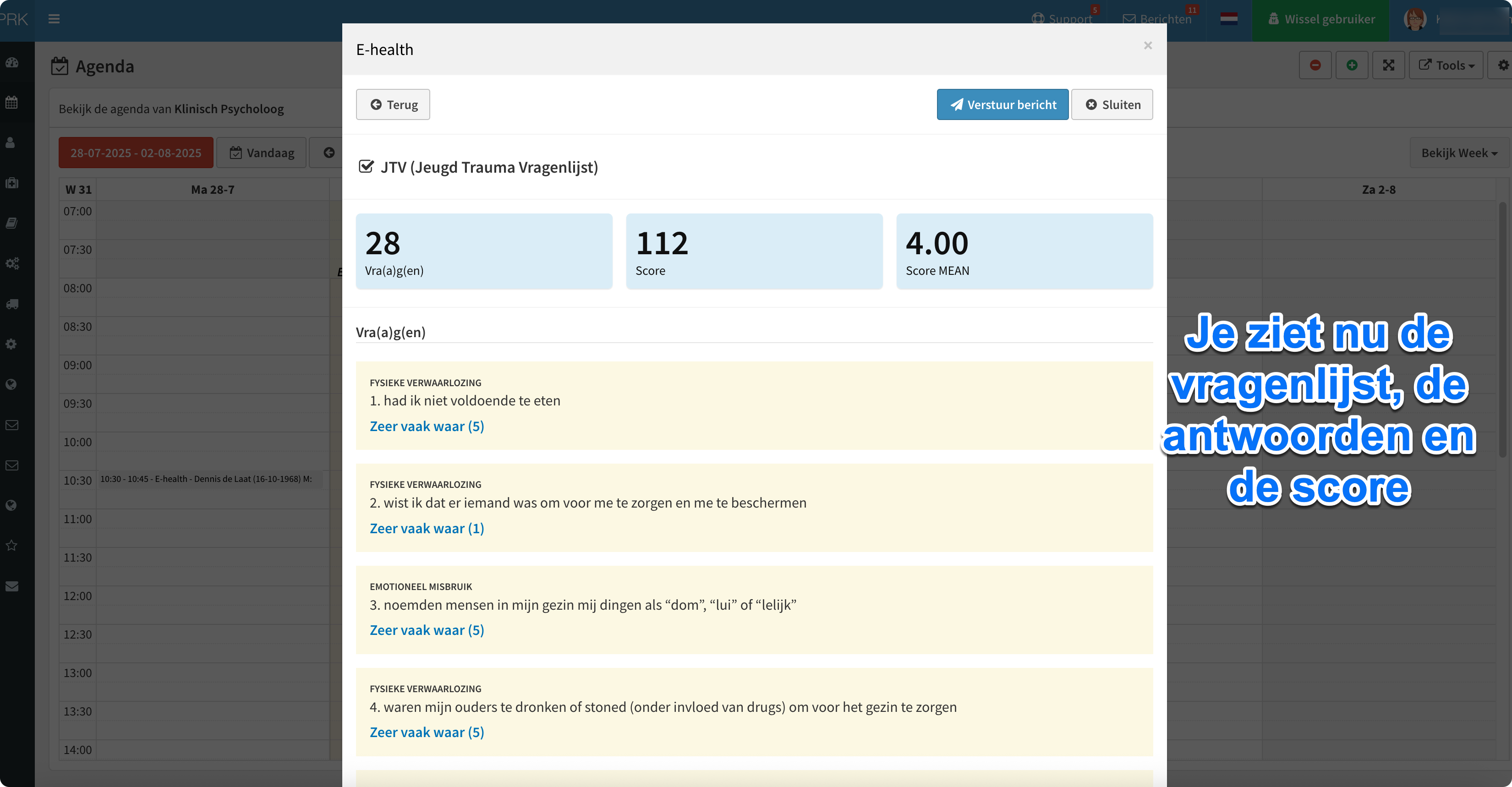Open answer link for question 3 about name-calling
Viewport: 1512px width, 787px height.
click(427, 630)
